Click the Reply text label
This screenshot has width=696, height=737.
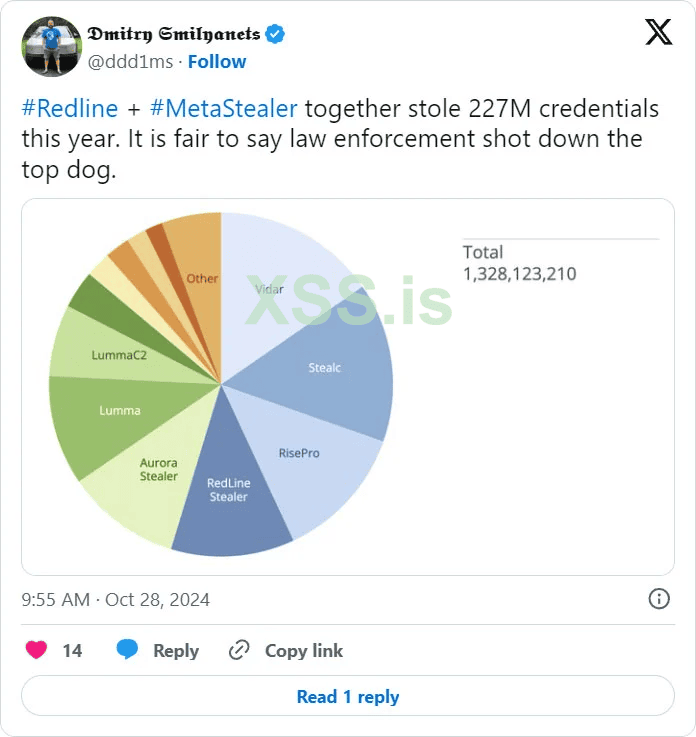176,650
